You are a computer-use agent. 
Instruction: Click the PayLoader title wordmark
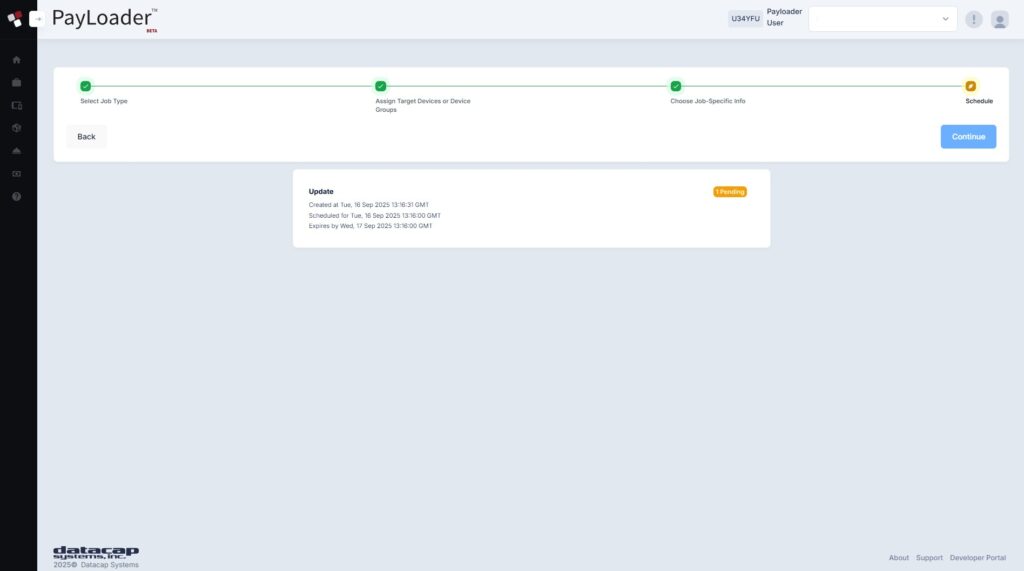(104, 18)
